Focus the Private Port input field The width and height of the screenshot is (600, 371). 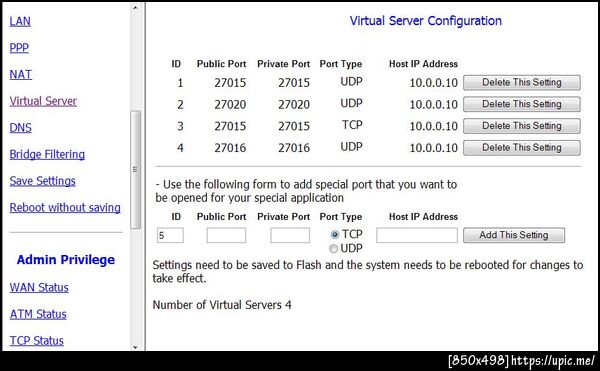[290, 235]
